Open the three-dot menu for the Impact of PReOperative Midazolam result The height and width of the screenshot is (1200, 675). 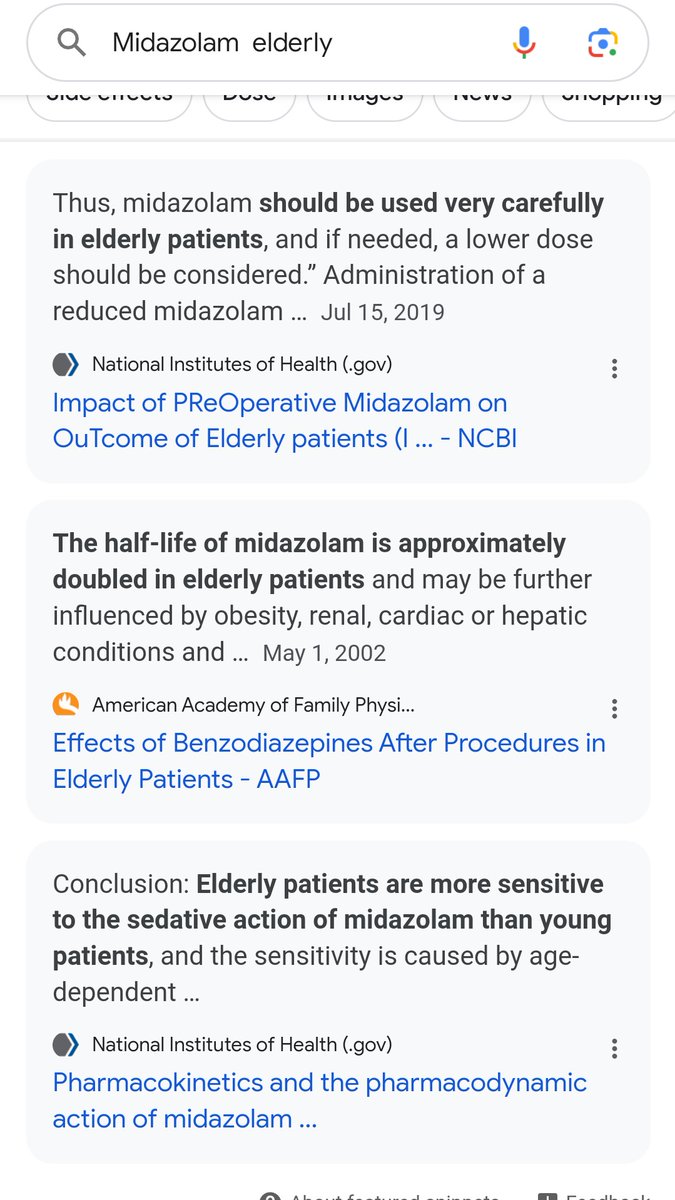[x=614, y=368]
